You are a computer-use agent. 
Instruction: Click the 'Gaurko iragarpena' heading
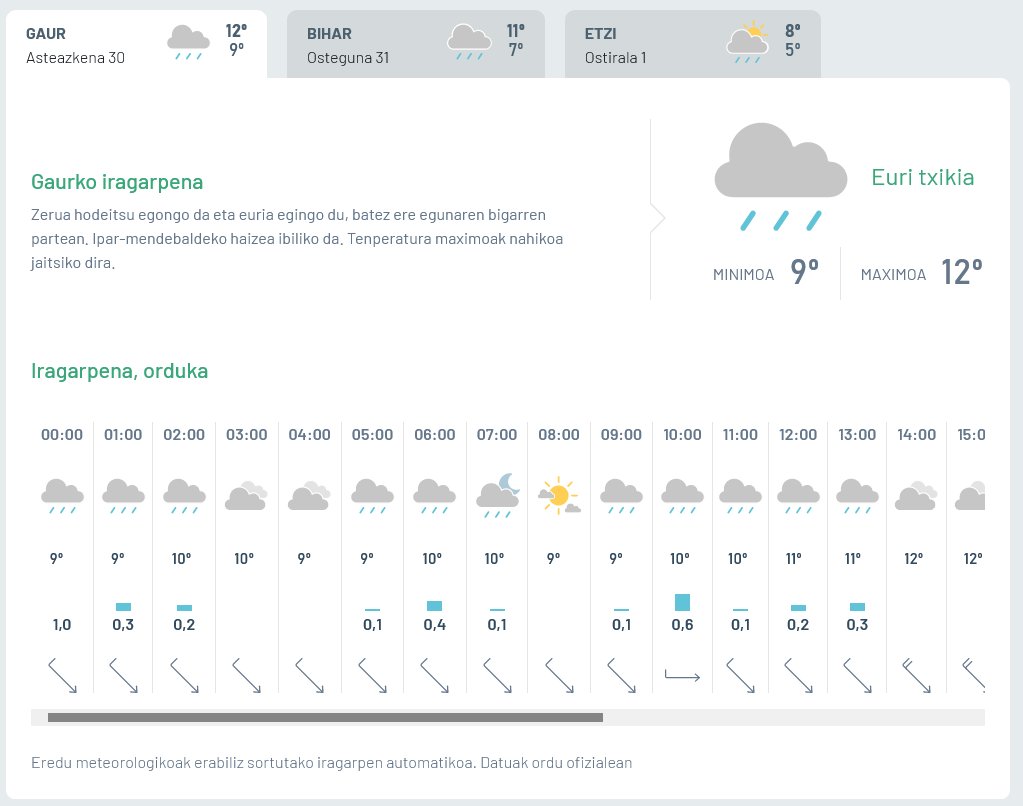click(117, 181)
